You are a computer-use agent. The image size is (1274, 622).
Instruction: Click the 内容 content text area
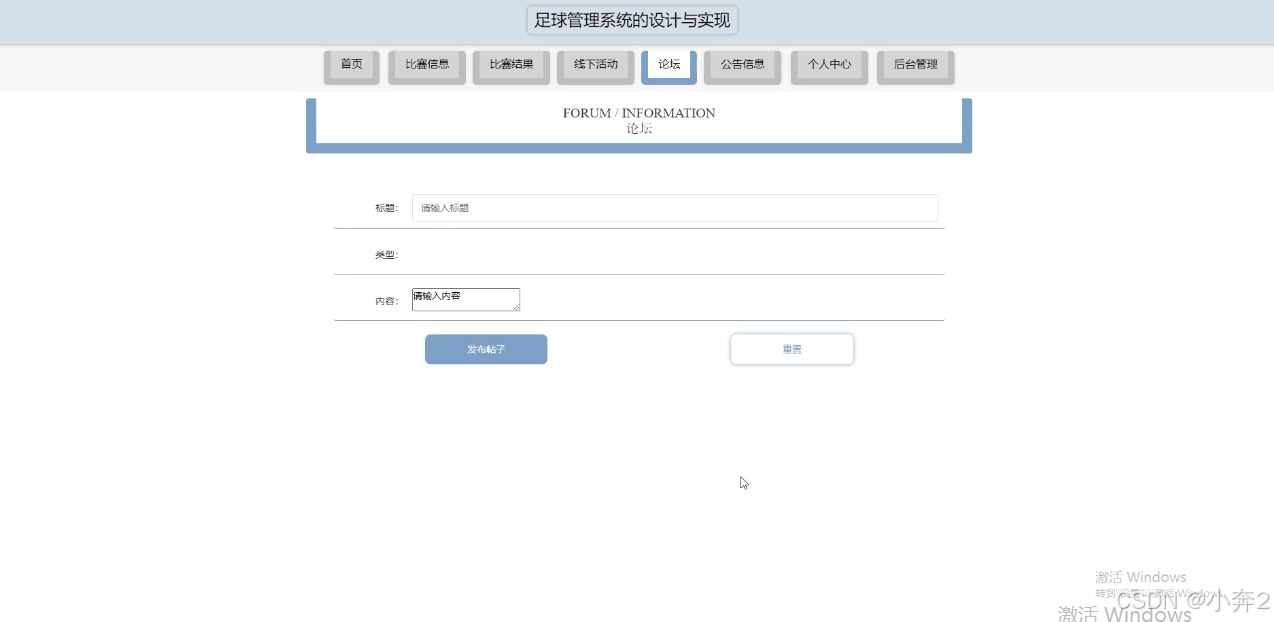[x=465, y=299]
